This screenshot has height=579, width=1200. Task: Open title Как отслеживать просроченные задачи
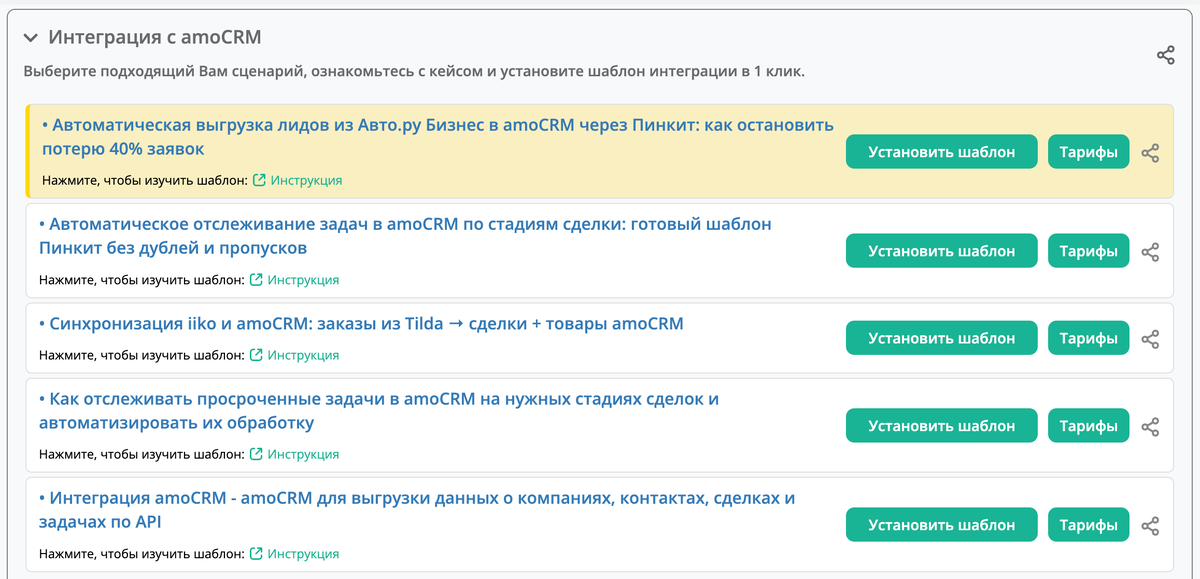click(379, 411)
